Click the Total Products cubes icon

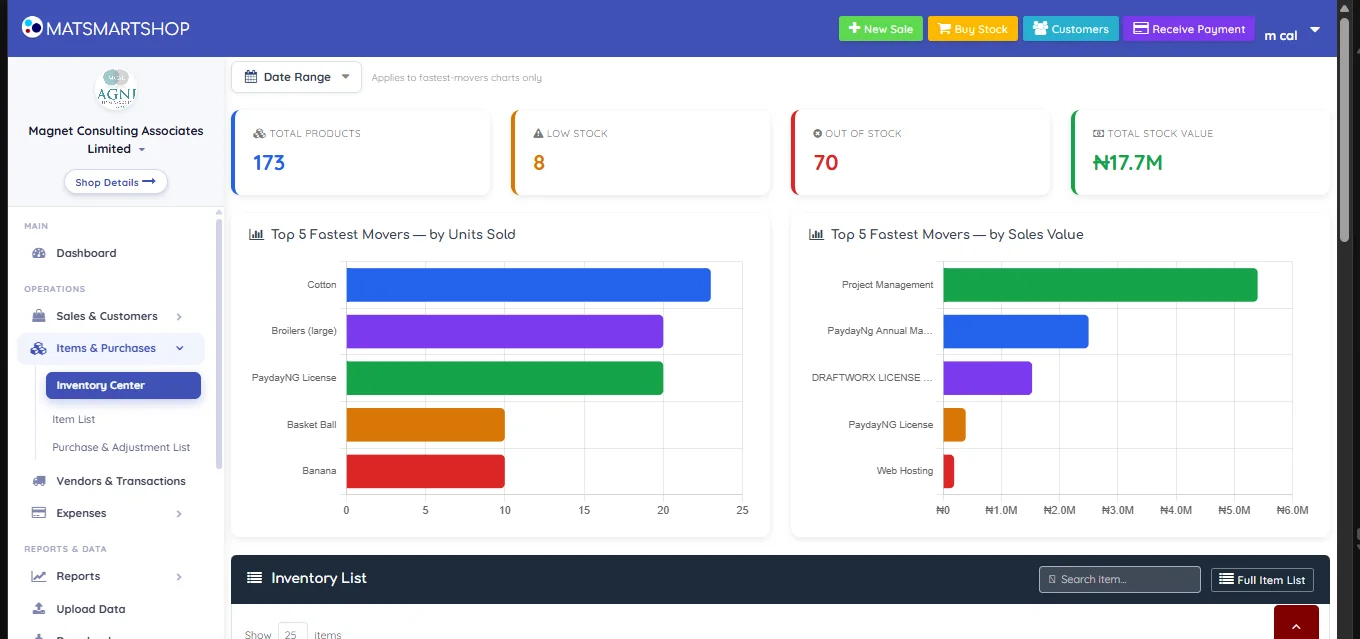point(259,133)
